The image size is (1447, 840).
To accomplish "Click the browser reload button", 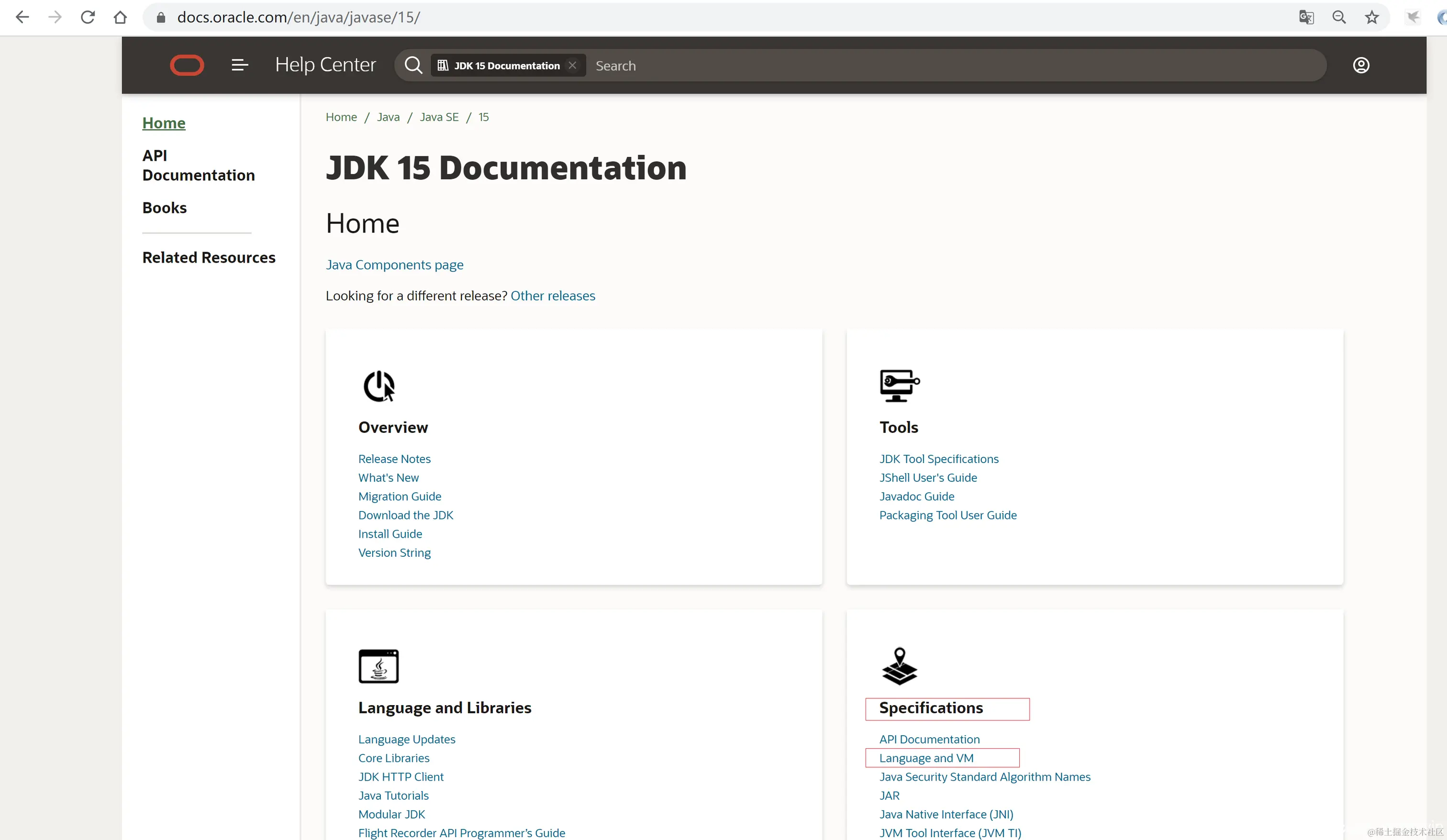I will click(x=87, y=17).
